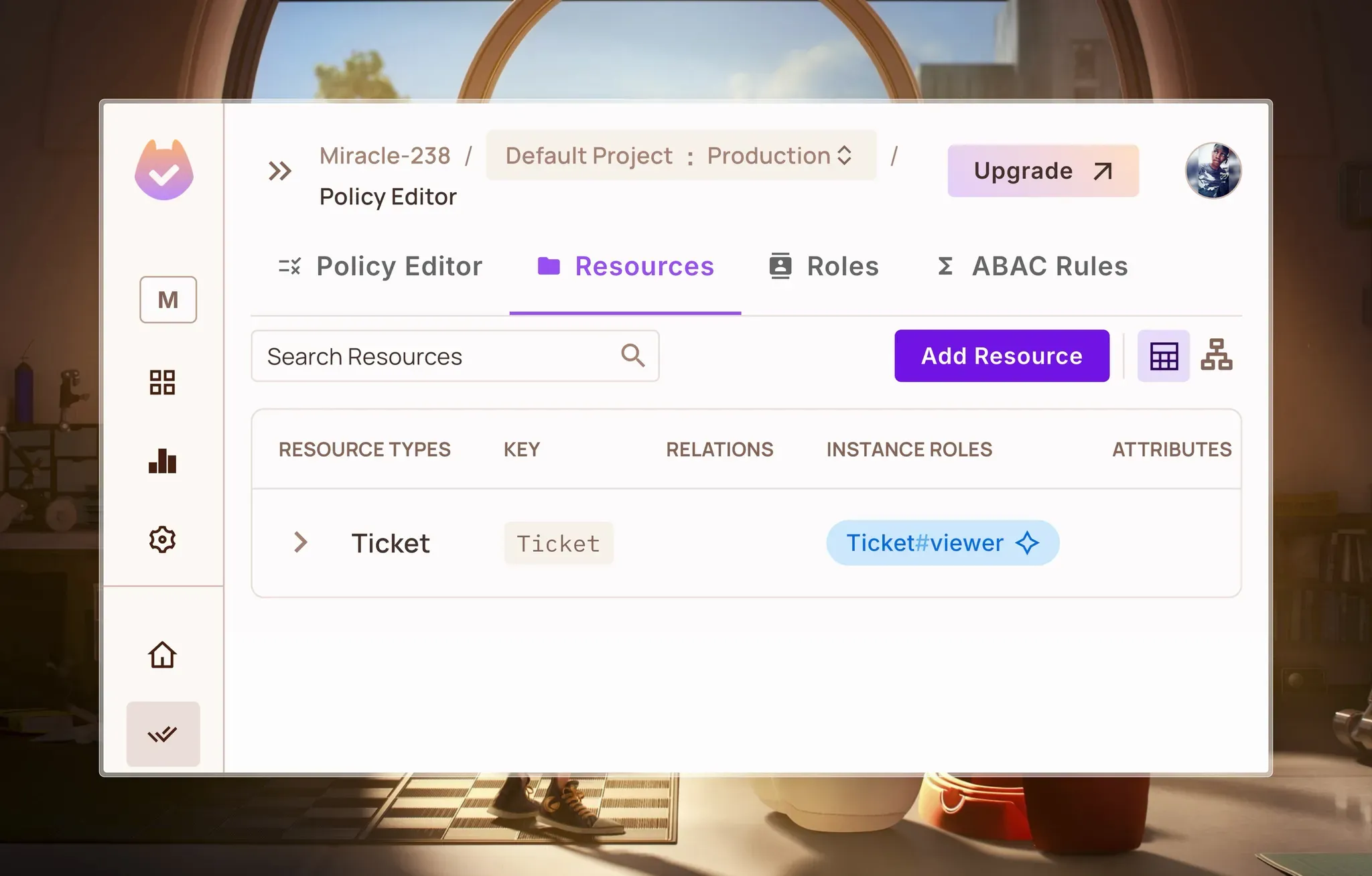Select the double-checkmark policy sidebar icon
The width and height of the screenshot is (1372, 876).
click(163, 734)
